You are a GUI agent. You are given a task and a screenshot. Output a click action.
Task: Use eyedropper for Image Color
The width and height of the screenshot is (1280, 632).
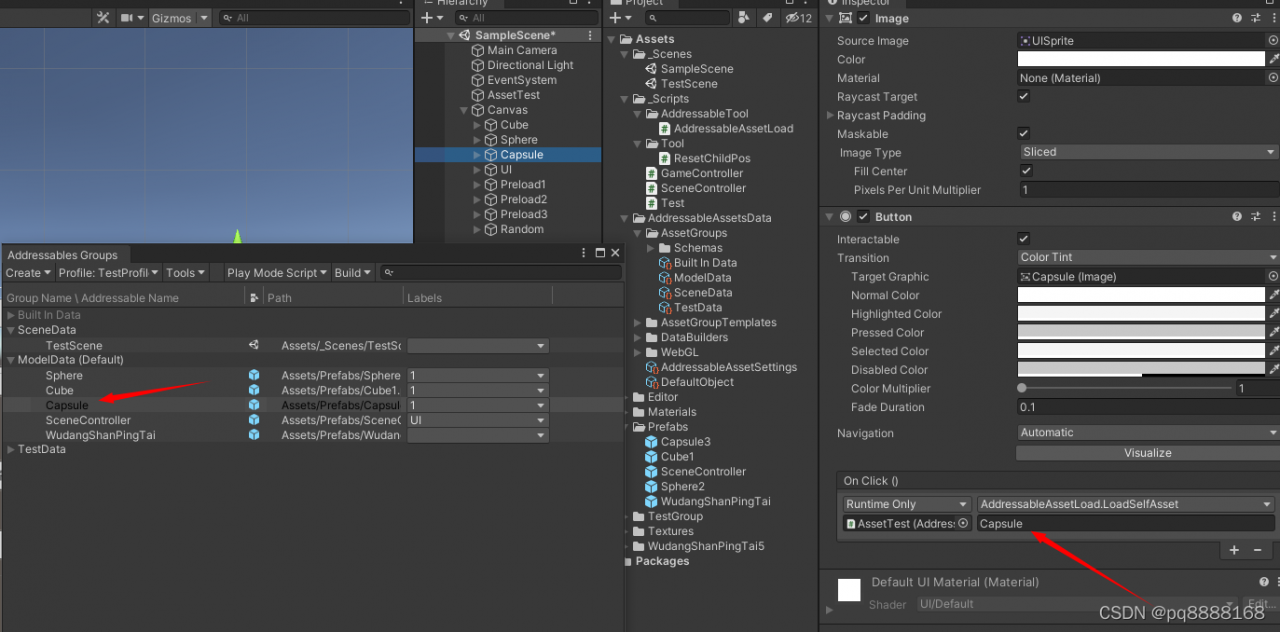click(x=1273, y=59)
